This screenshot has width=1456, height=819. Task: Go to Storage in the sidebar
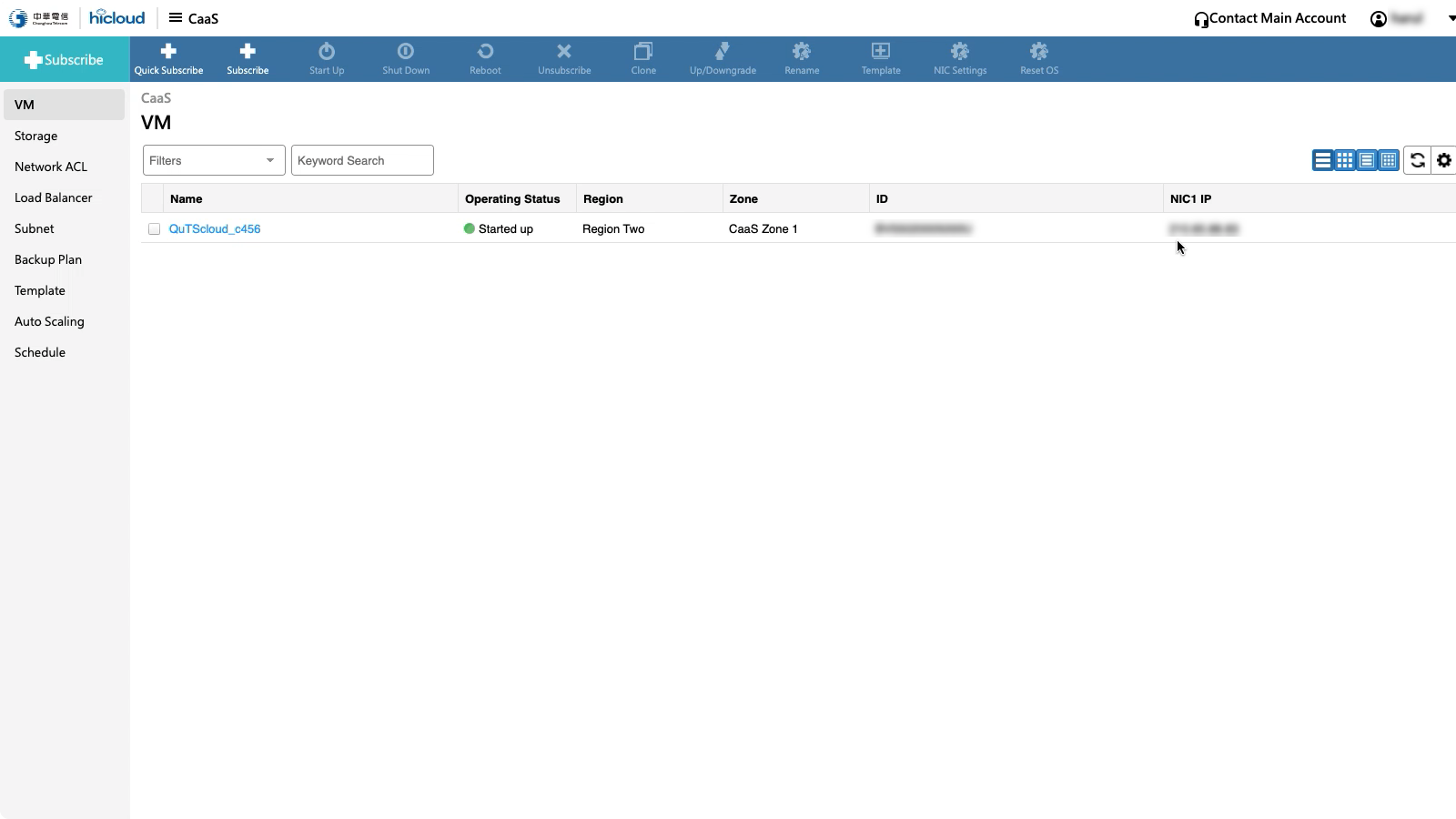36,136
